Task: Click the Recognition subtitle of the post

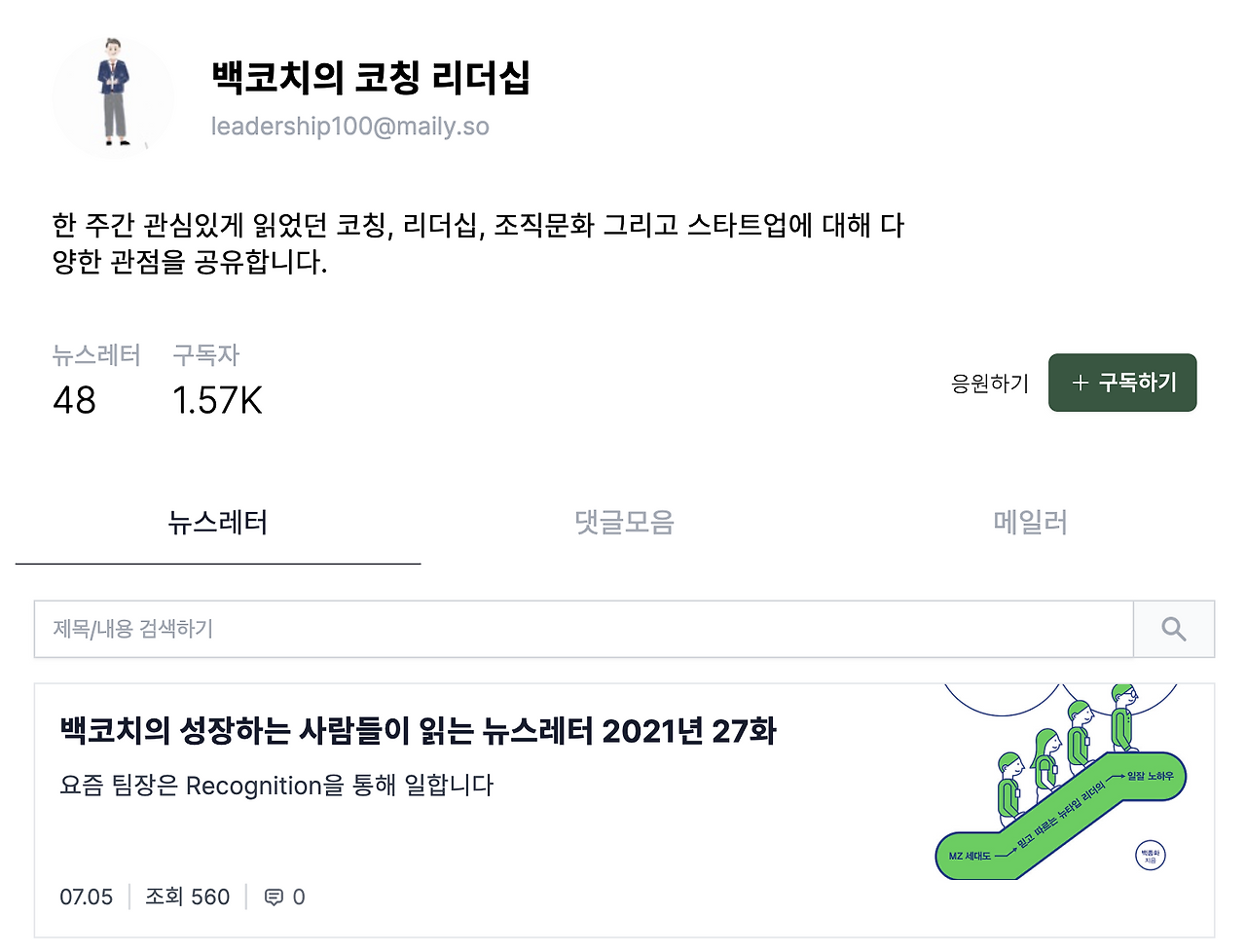Action: [276, 786]
